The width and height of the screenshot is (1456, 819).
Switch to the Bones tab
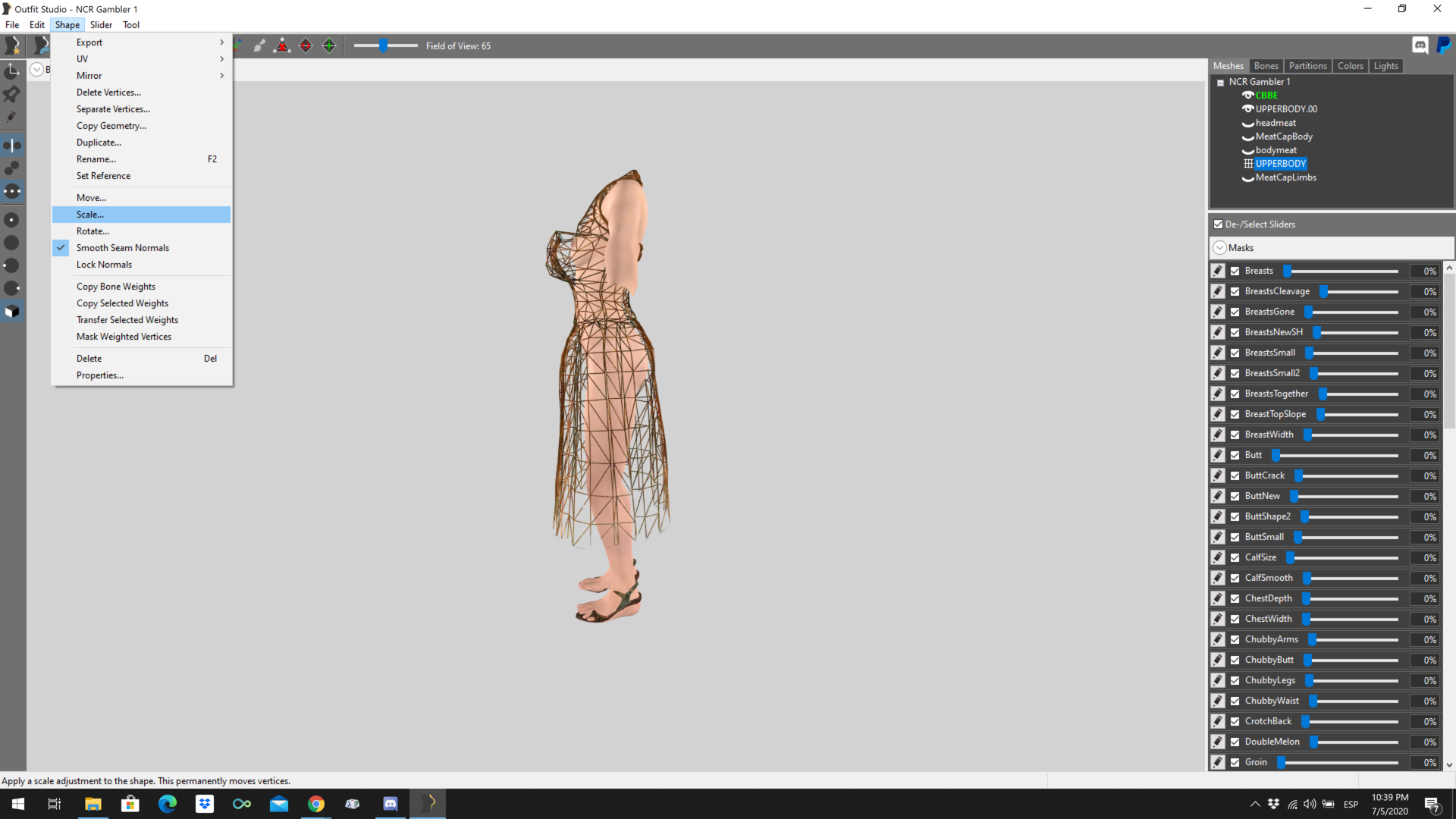[x=1266, y=66]
